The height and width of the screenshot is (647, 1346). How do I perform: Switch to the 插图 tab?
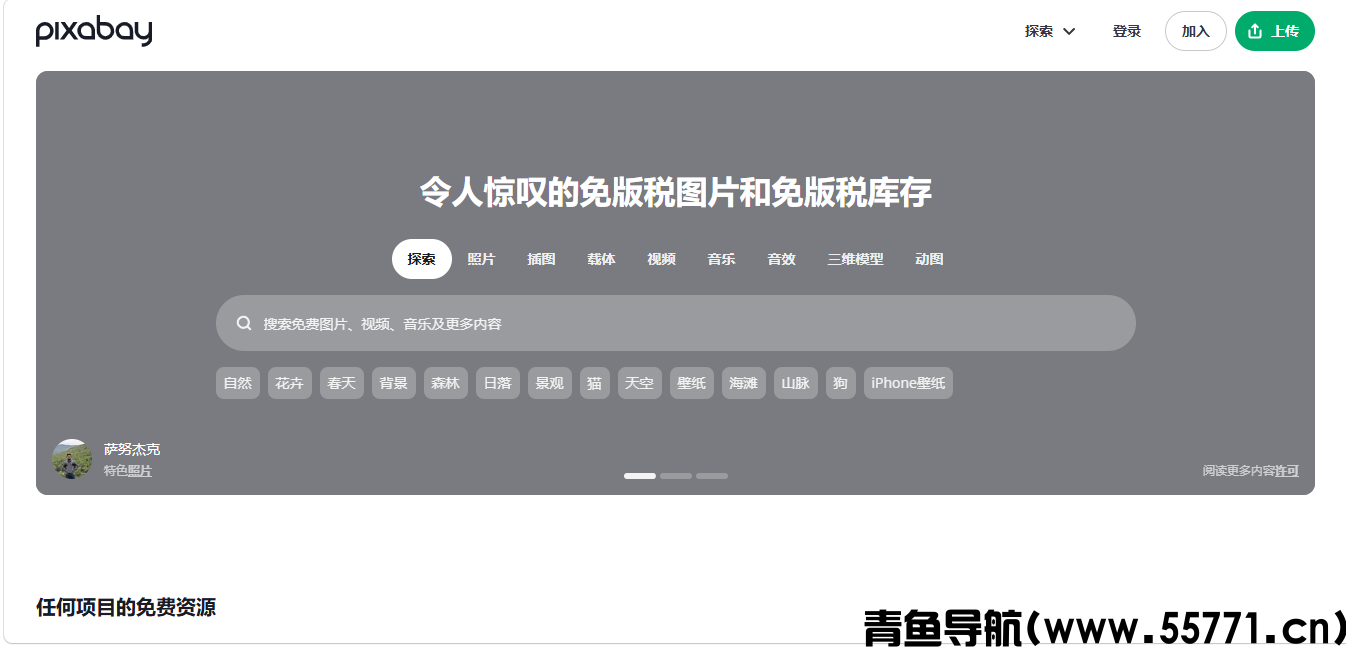tap(541, 259)
